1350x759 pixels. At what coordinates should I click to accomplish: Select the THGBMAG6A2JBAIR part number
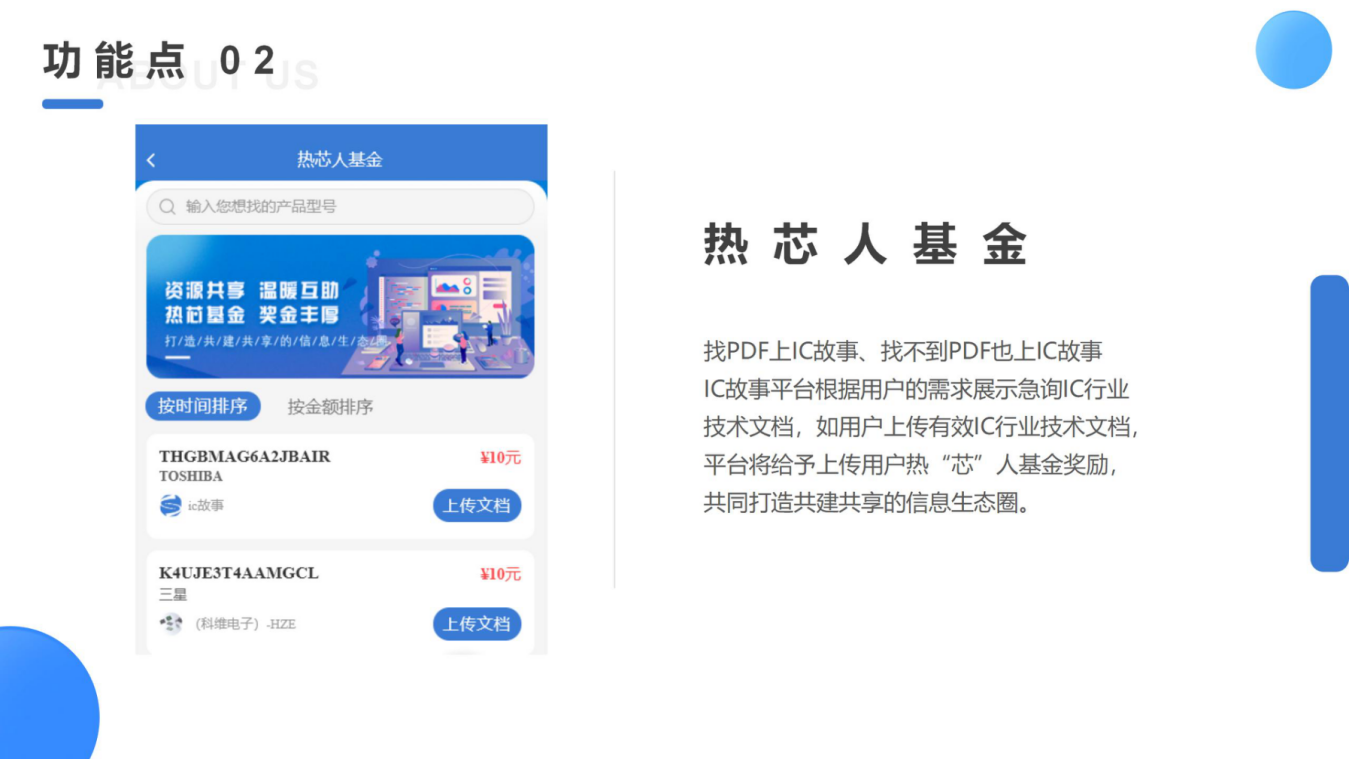pos(245,456)
